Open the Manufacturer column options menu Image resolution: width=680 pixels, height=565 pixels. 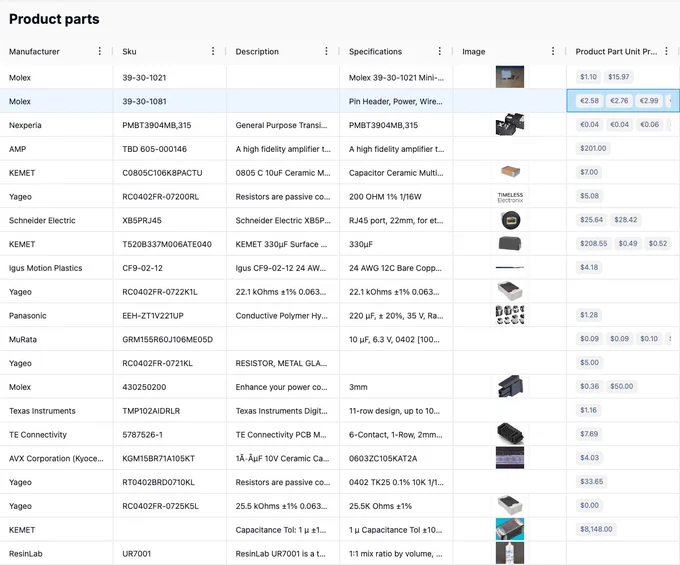pyautogui.click(x=100, y=51)
